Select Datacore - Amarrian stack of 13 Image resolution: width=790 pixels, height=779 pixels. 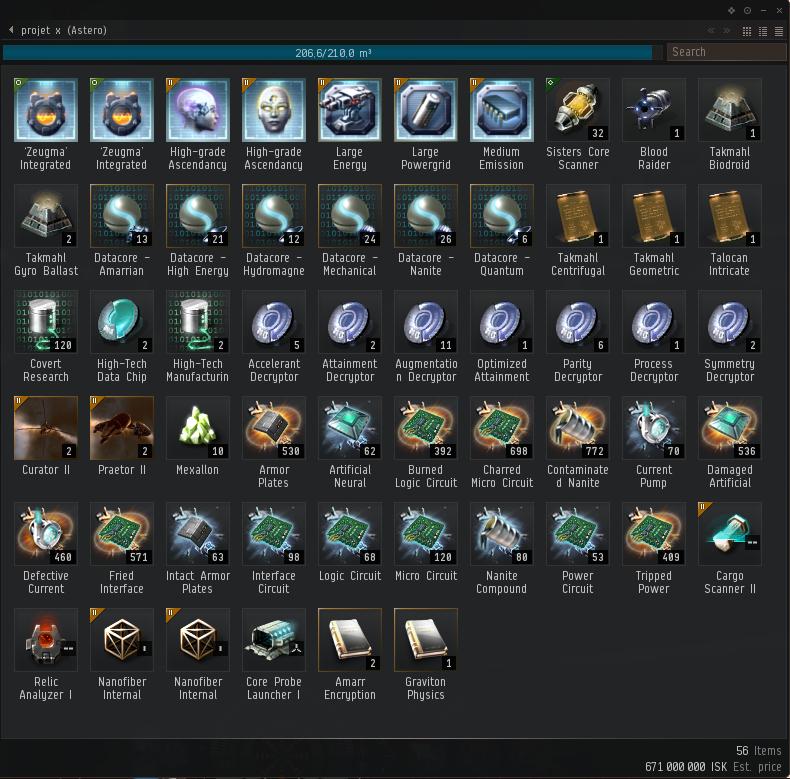pos(121,216)
